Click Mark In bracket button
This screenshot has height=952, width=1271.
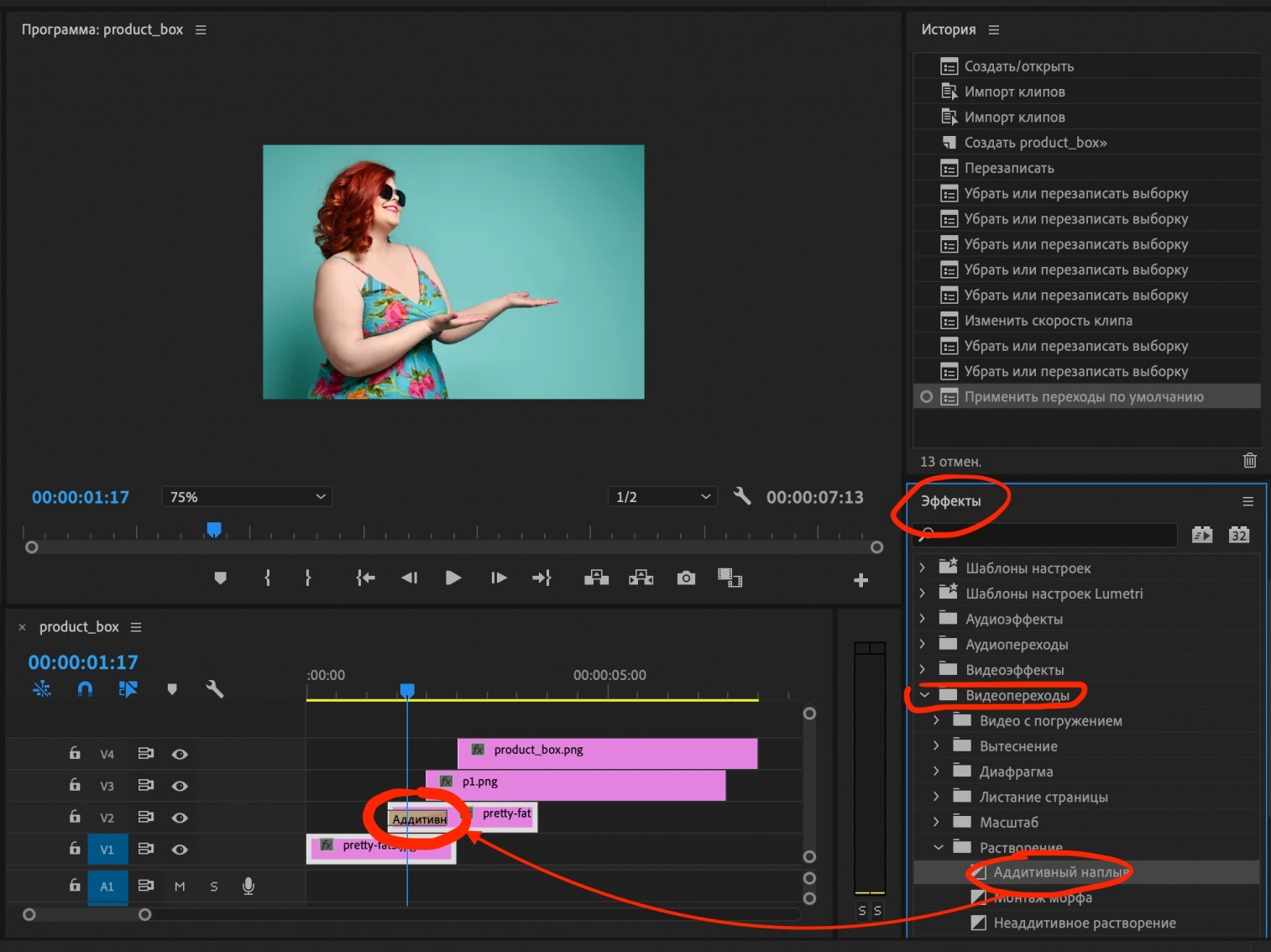pyautogui.click(x=268, y=578)
